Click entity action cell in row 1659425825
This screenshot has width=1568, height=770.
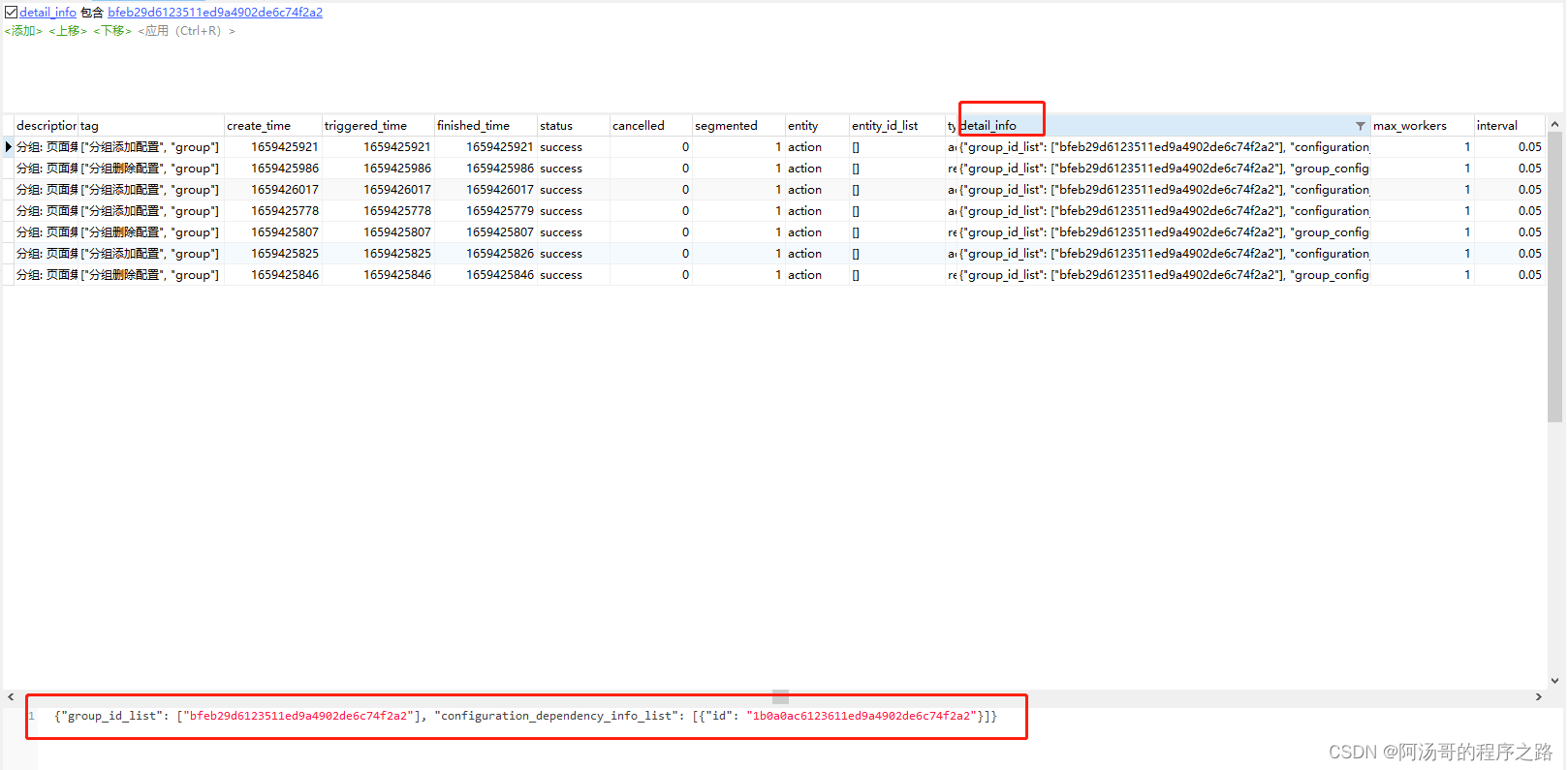coord(817,254)
